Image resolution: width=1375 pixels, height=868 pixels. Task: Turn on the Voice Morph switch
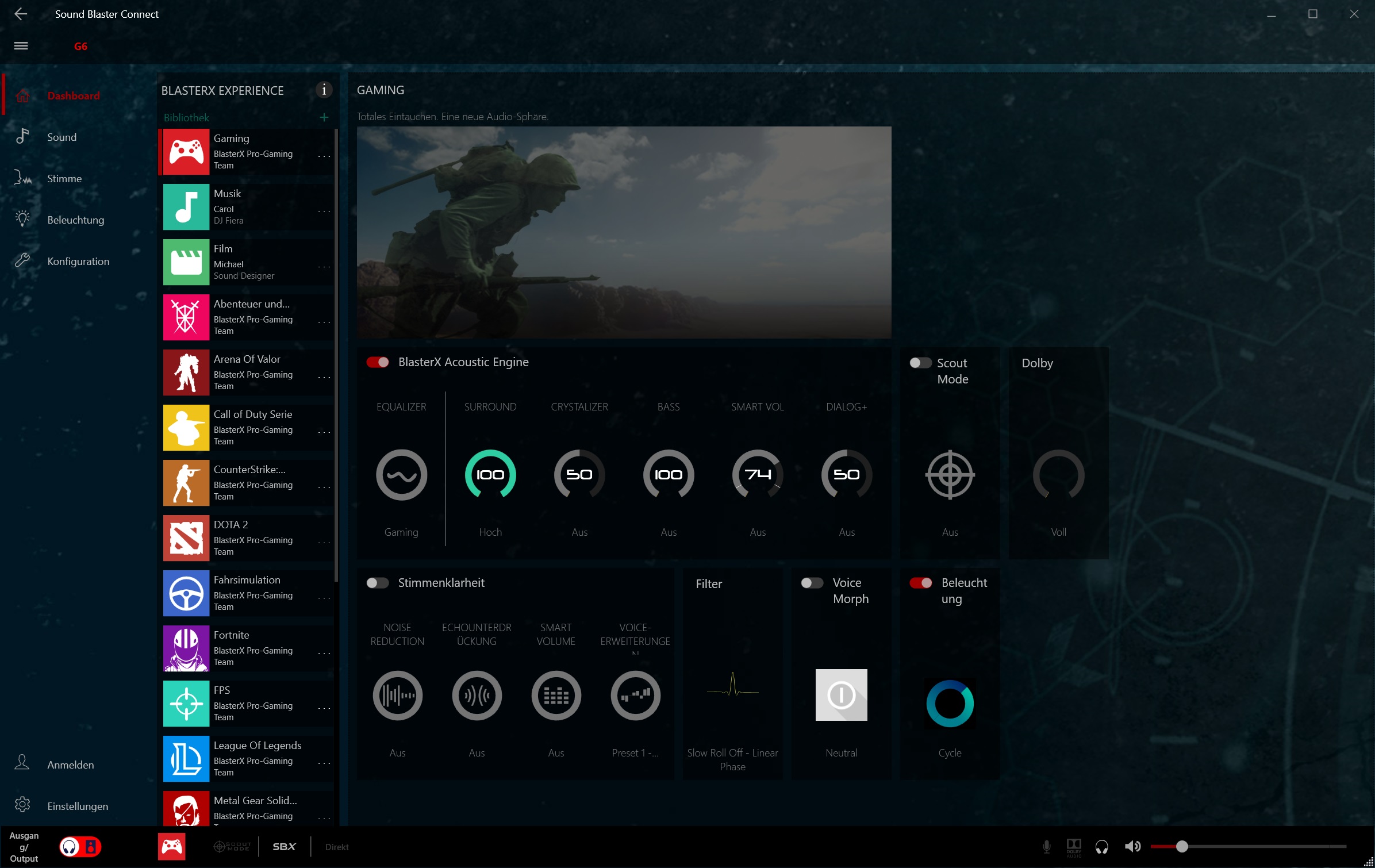tap(812, 583)
